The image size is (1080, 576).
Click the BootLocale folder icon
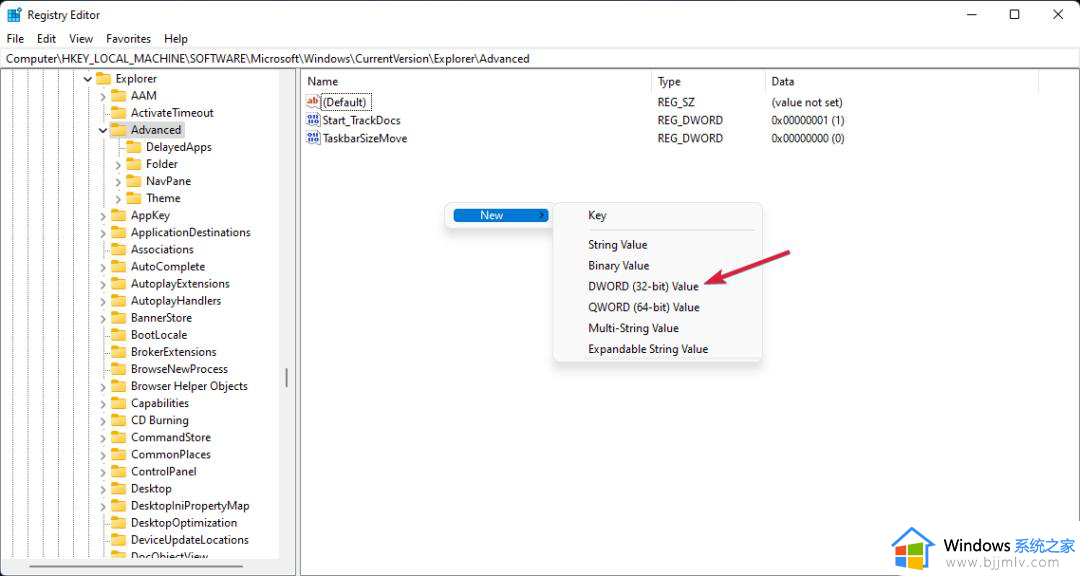click(118, 335)
